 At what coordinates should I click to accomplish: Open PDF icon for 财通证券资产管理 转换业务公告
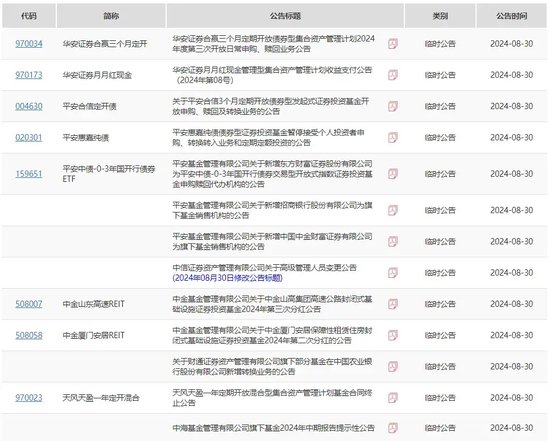pos(393,367)
